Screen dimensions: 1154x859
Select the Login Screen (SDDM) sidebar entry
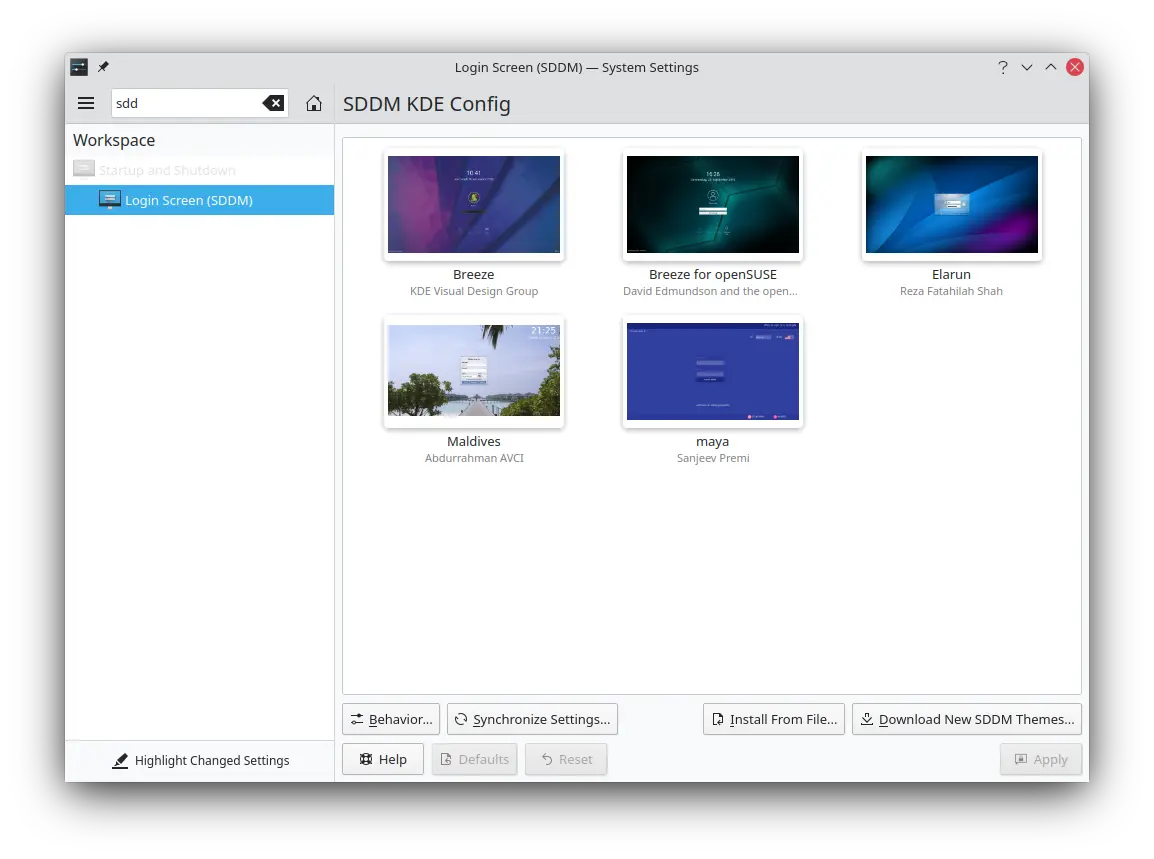(199, 200)
